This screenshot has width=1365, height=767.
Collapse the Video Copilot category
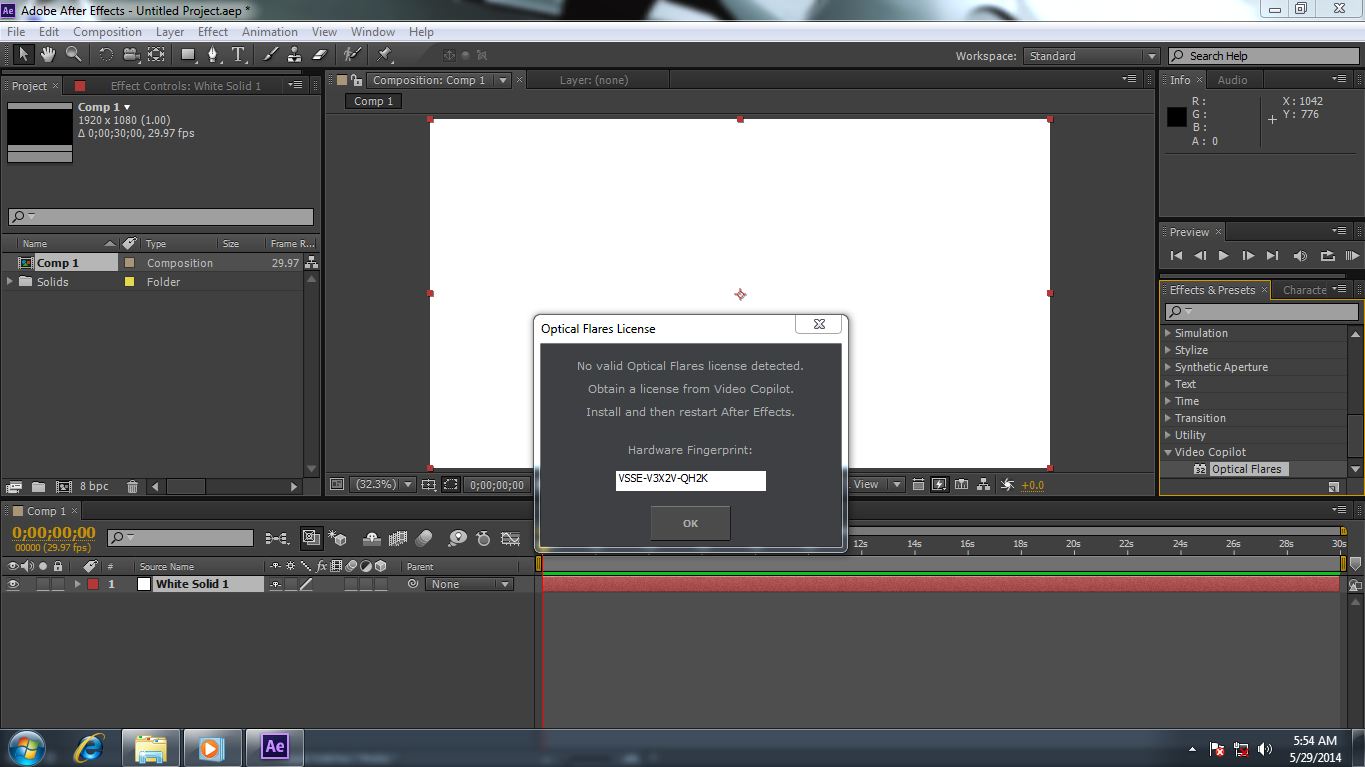click(1168, 452)
